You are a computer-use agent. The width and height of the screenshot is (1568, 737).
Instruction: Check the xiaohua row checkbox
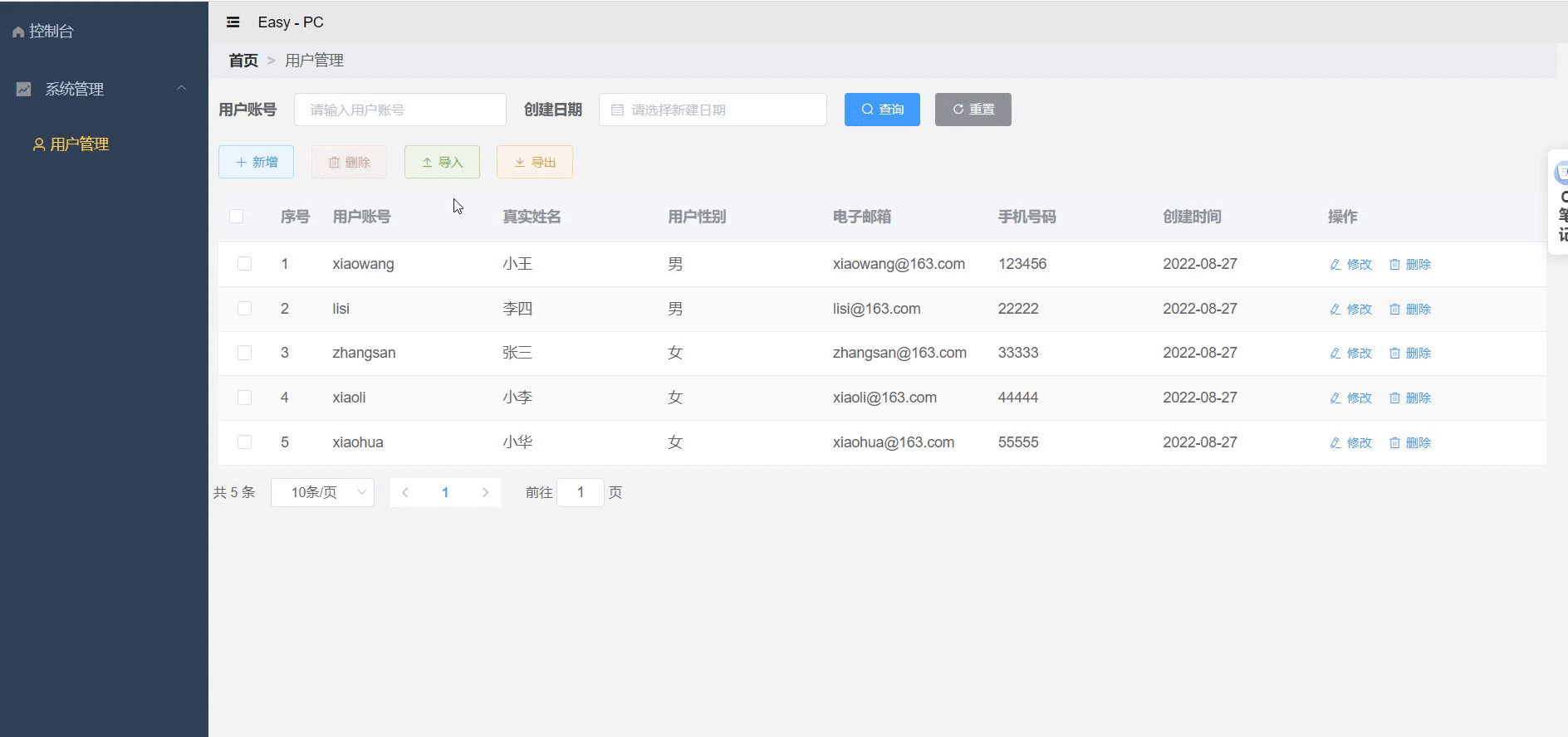(x=244, y=442)
